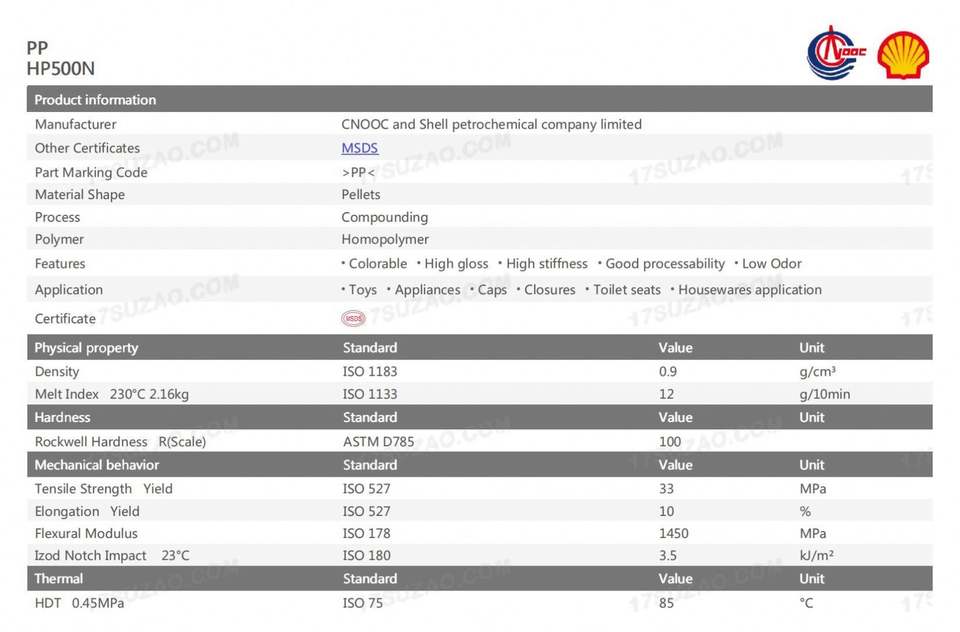Click the Density row label
This screenshot has height=632, width=960.
point(57,372)
